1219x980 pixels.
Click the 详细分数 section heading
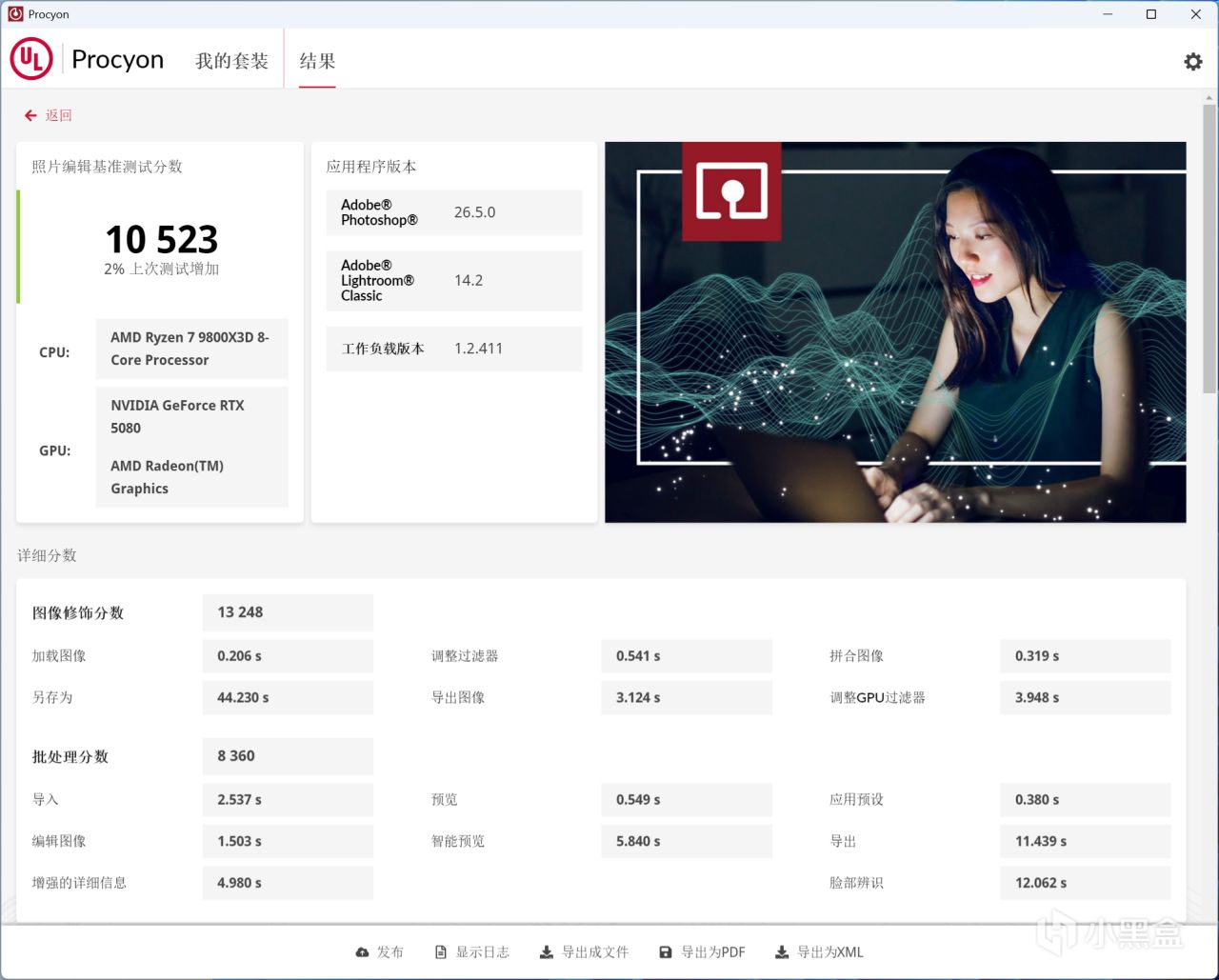pos(47,555)
